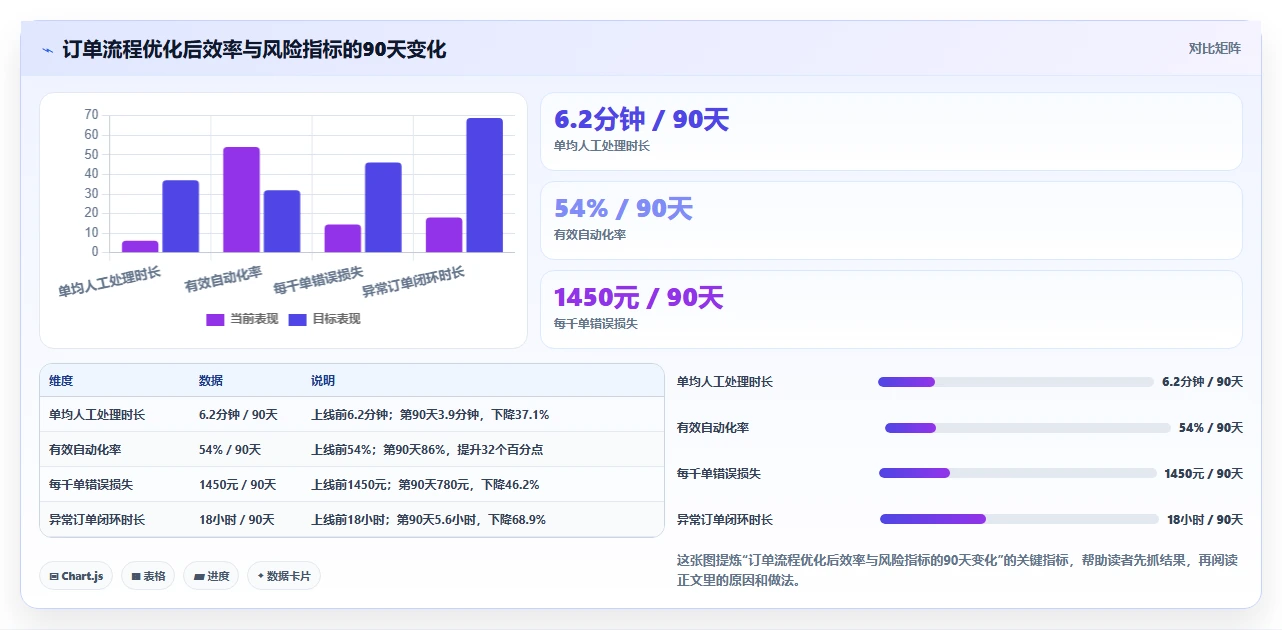The image size is (1282, 630).
Task: Click the lightning icon beside the title
Action: pyautogui.click(x=48, y=50)
